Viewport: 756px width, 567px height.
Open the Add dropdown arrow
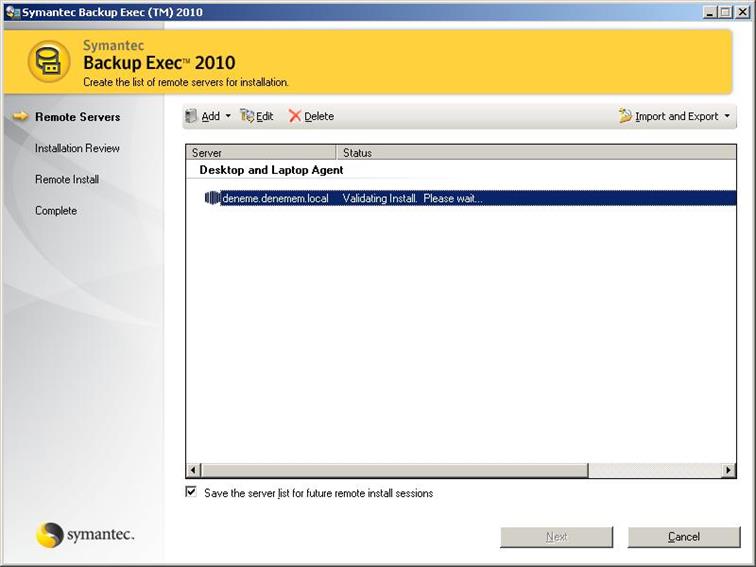228,116
